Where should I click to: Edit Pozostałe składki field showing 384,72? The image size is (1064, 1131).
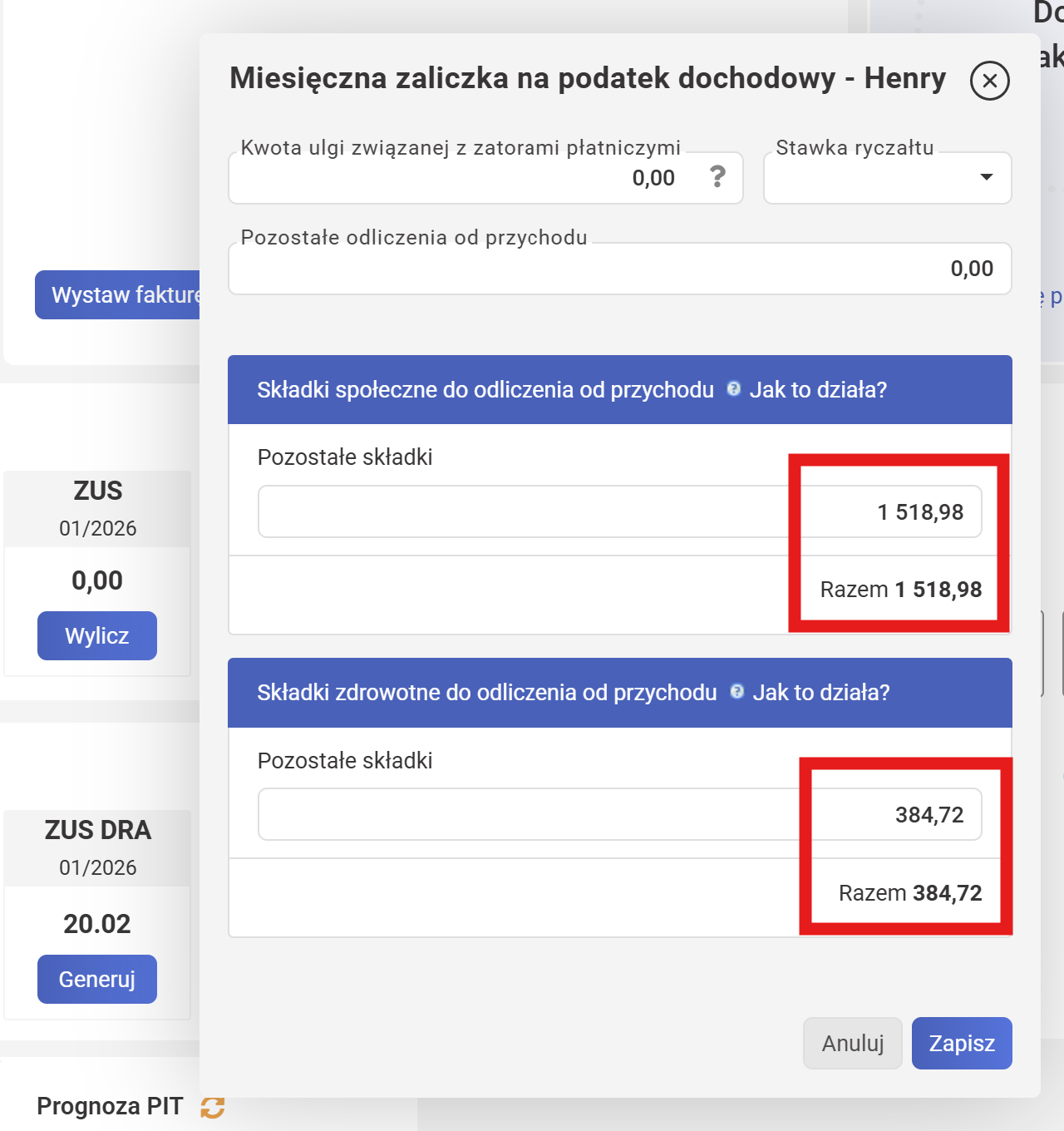pos(619,815)
